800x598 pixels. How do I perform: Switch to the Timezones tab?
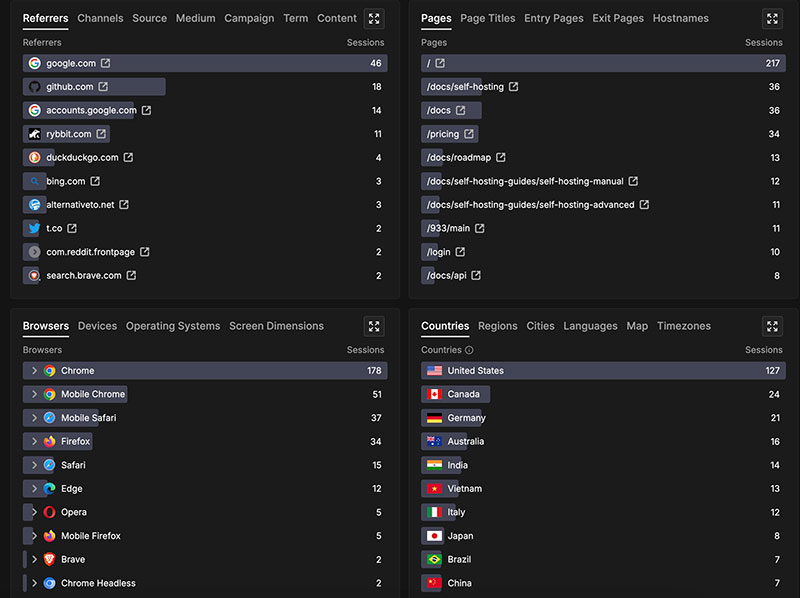point(684,326)
